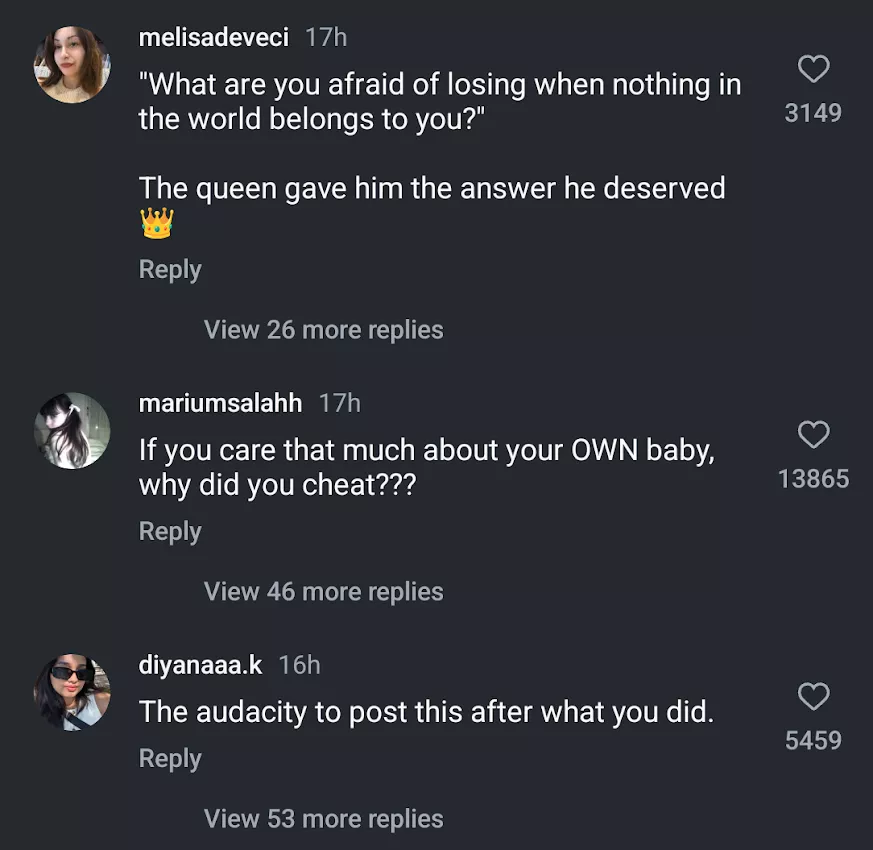873x850 pixels.
Task: Visit the melisadeveci username link
Action: (214, 38)
